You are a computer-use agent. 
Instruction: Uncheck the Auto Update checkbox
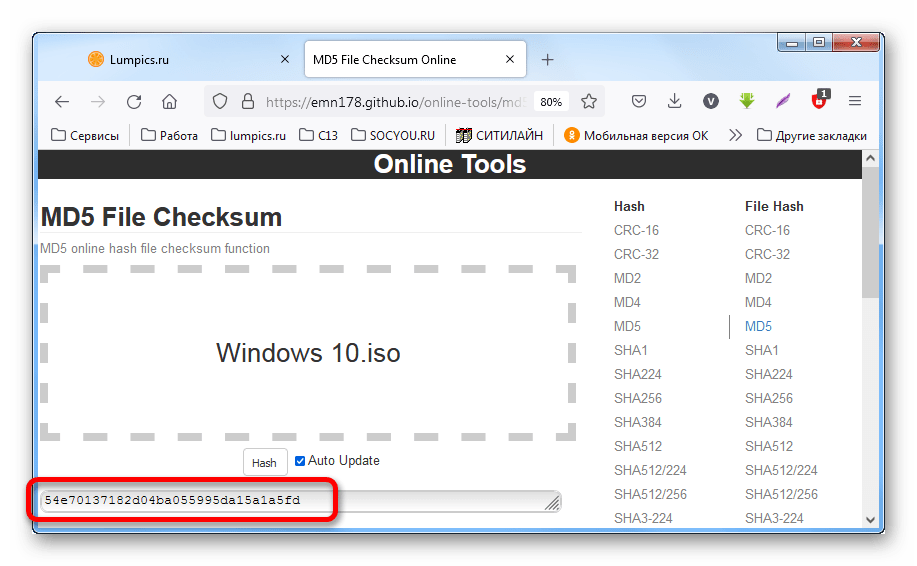pyautogui.click(x=300, y=461)
